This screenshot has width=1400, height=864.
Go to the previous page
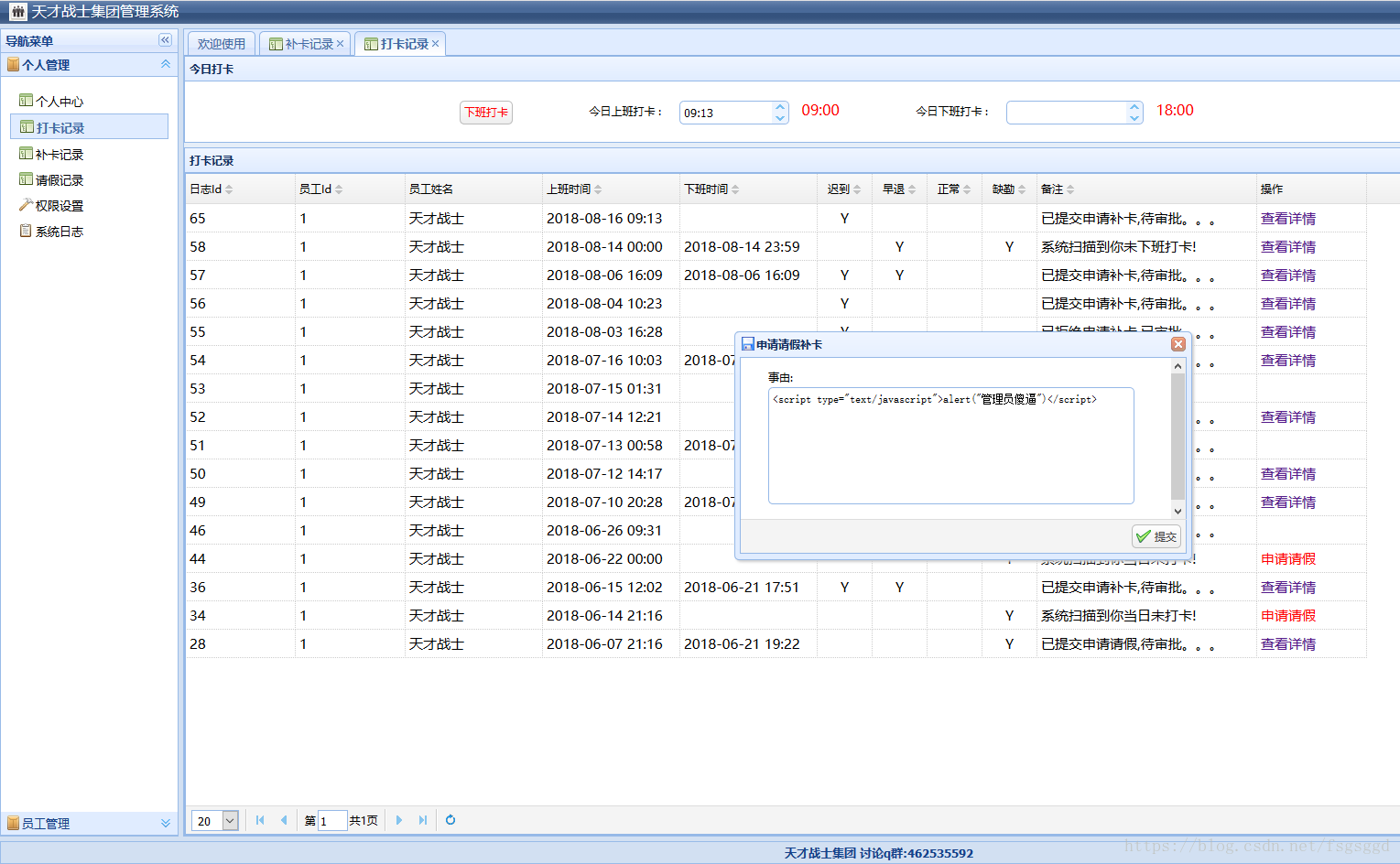click(284, 820)
